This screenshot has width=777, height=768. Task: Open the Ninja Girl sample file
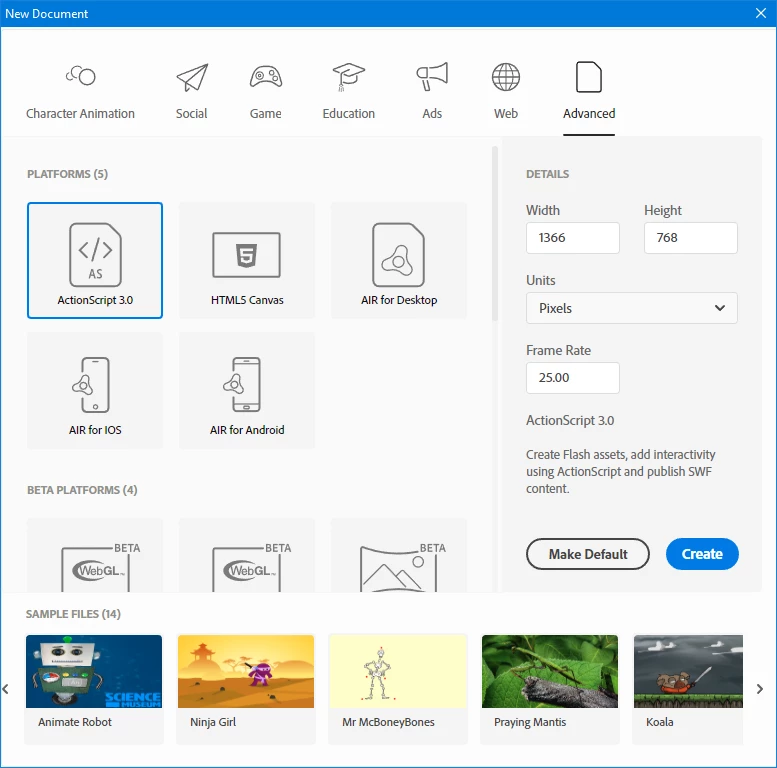(x=246, y=689)
